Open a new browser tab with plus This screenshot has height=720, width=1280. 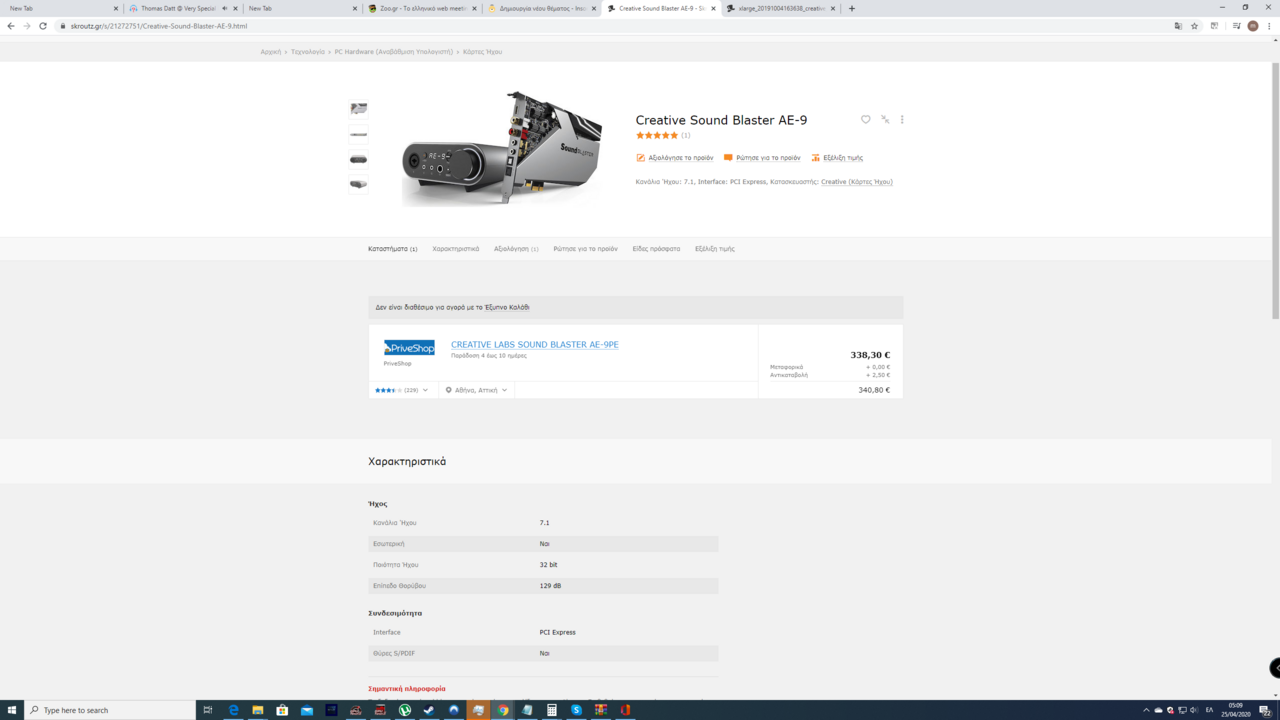point(852,8)
